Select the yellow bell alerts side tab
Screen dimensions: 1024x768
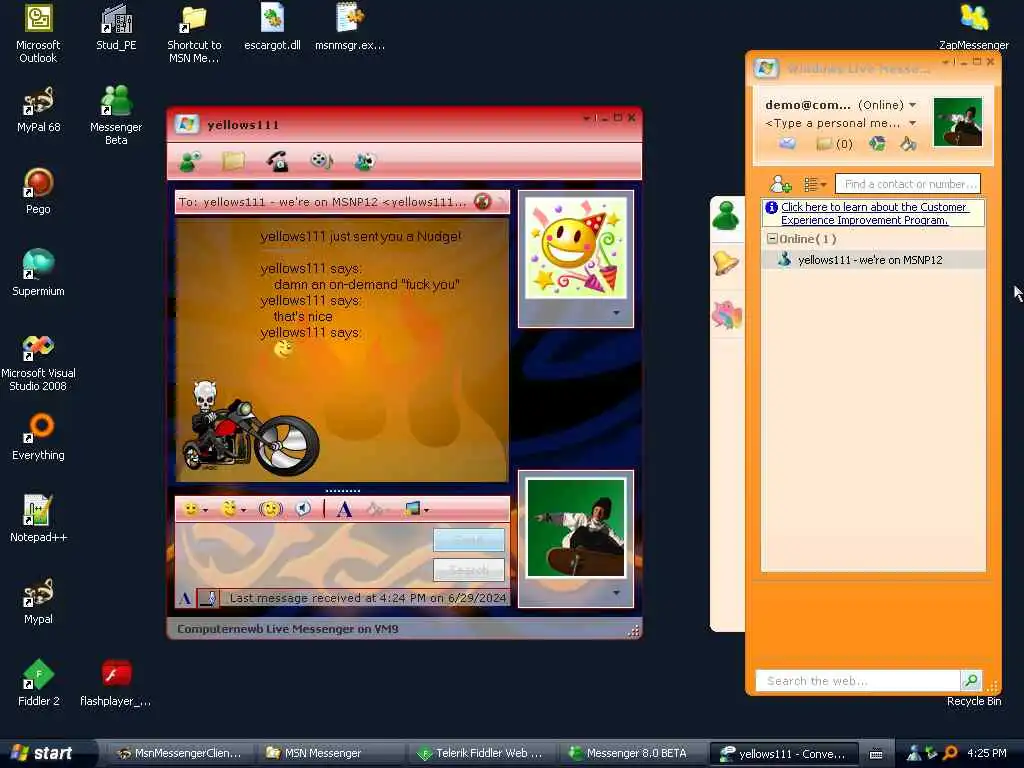[x=726, y=263]
